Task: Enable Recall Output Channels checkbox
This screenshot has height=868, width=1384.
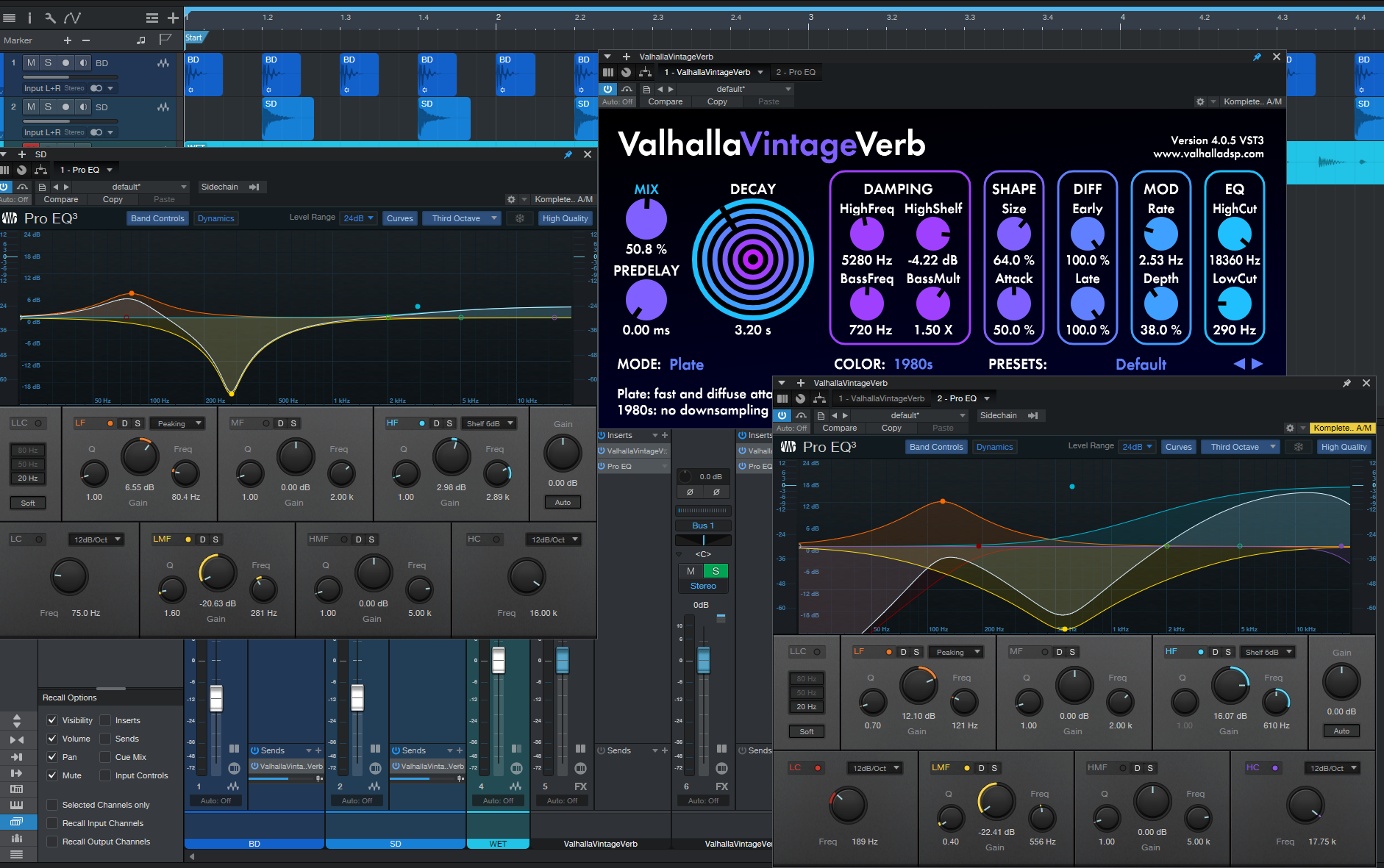Action: tap(52, 842)
